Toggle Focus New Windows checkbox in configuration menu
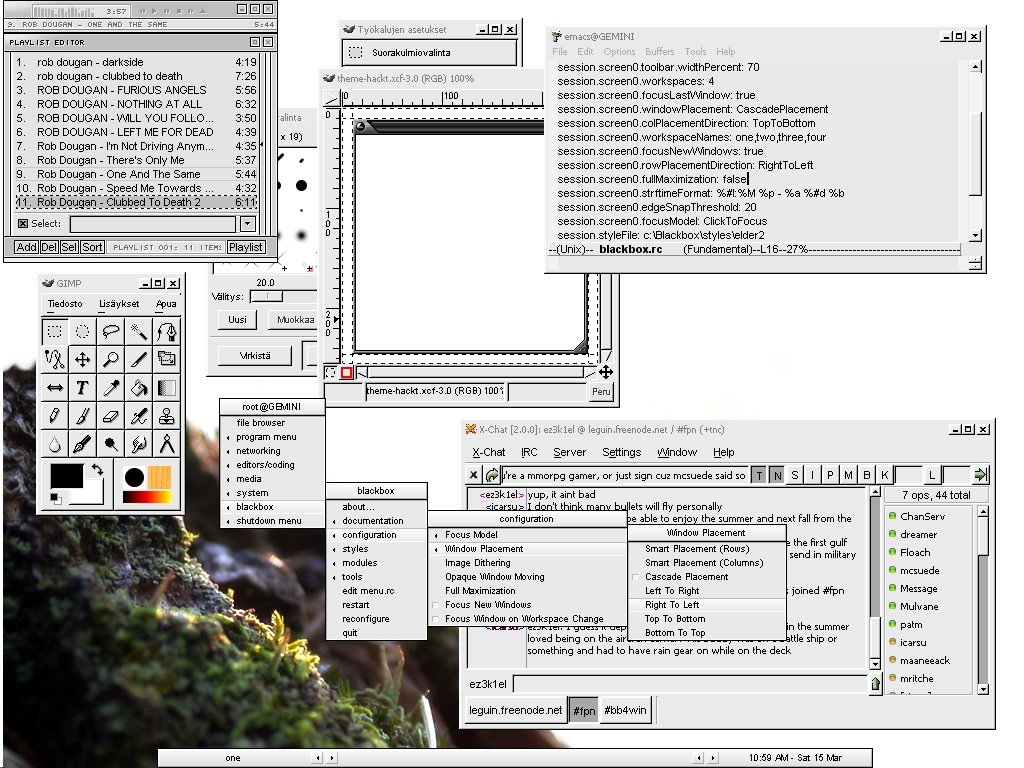Screen dimensions: 1024x768 436,605
